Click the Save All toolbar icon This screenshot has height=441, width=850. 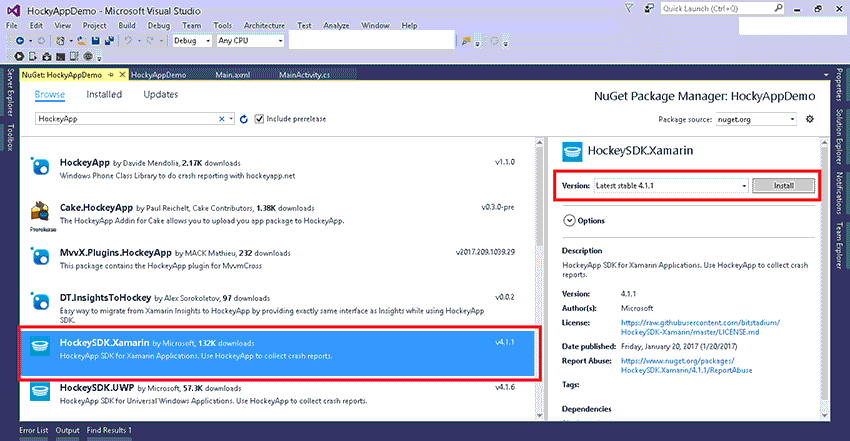110,41
